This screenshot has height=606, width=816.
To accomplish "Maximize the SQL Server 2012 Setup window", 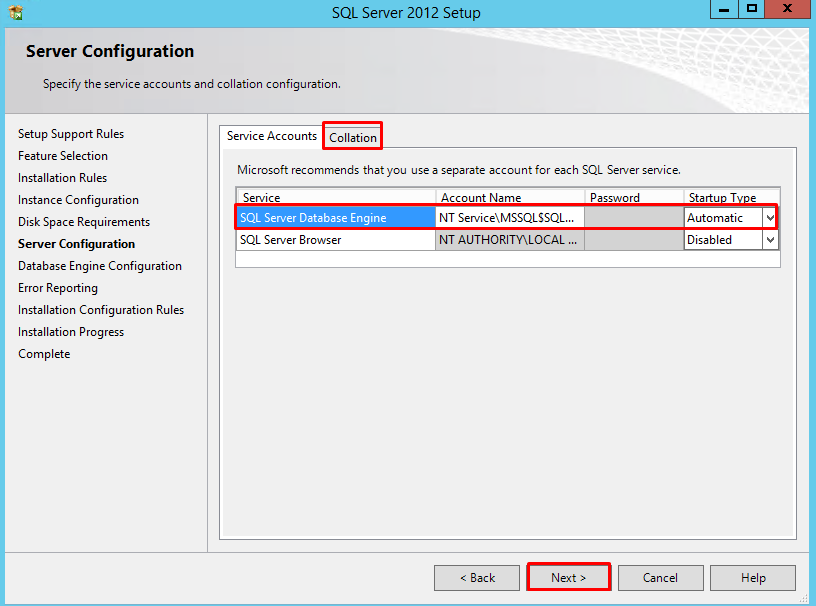I will 751,9.
